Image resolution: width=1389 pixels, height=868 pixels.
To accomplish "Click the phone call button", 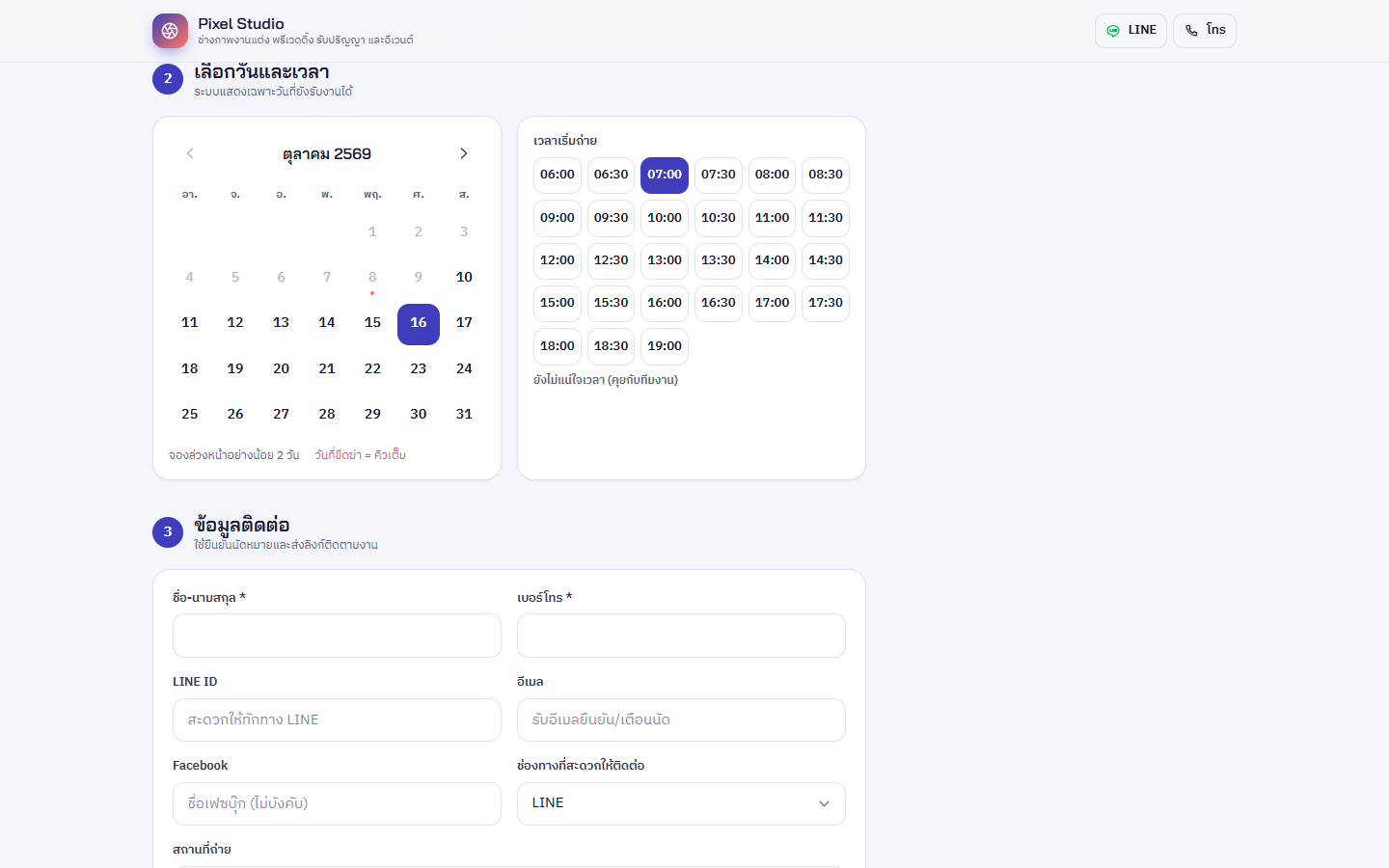I will tap(1205, 31).
